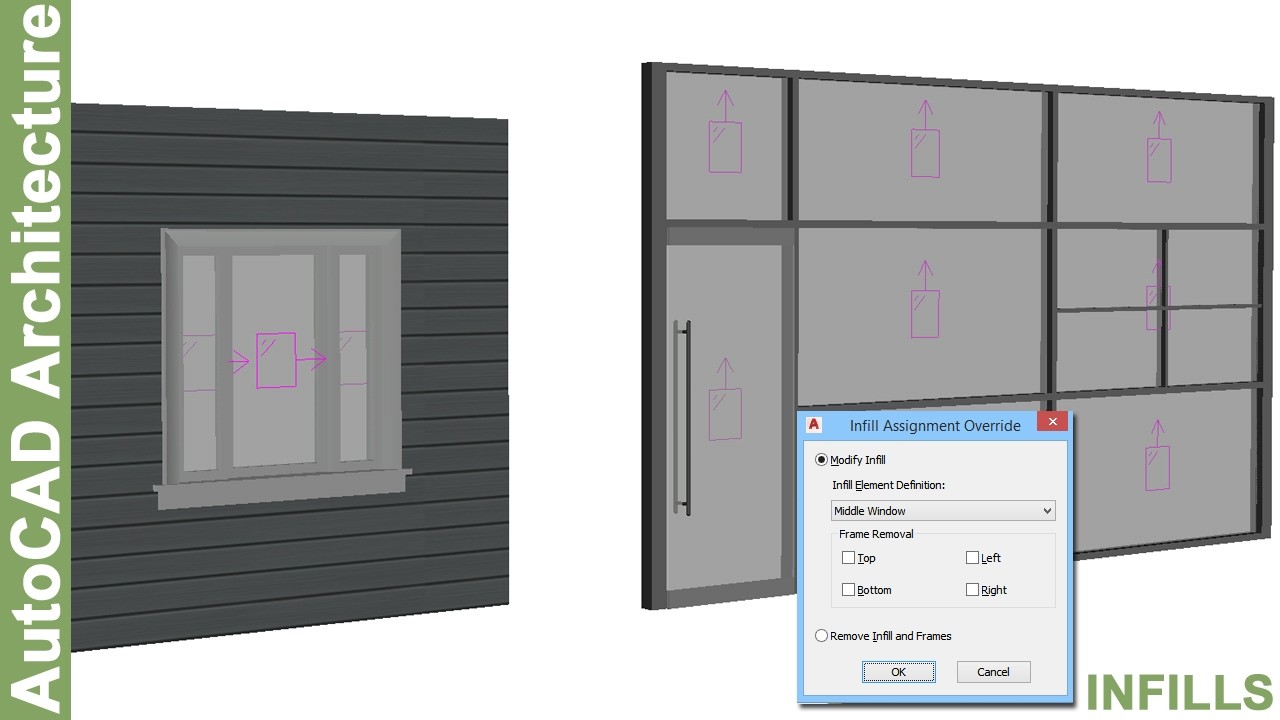Click the AutoCAD logo in dialog title

(814, 425)
